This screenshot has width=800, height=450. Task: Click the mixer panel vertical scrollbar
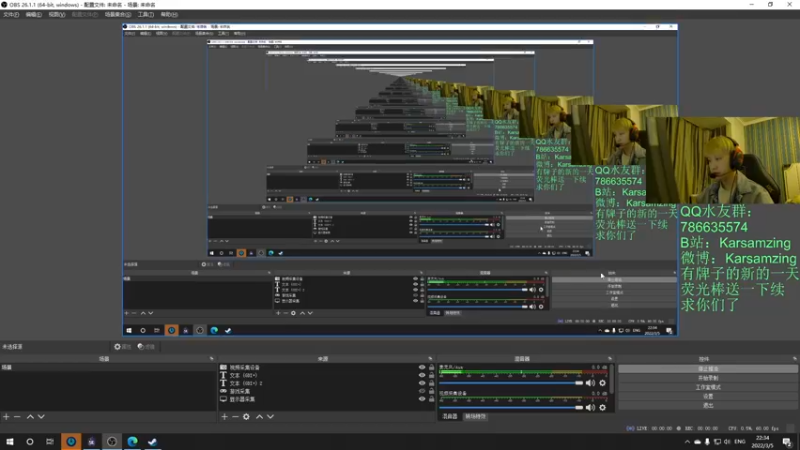(612, 378)
